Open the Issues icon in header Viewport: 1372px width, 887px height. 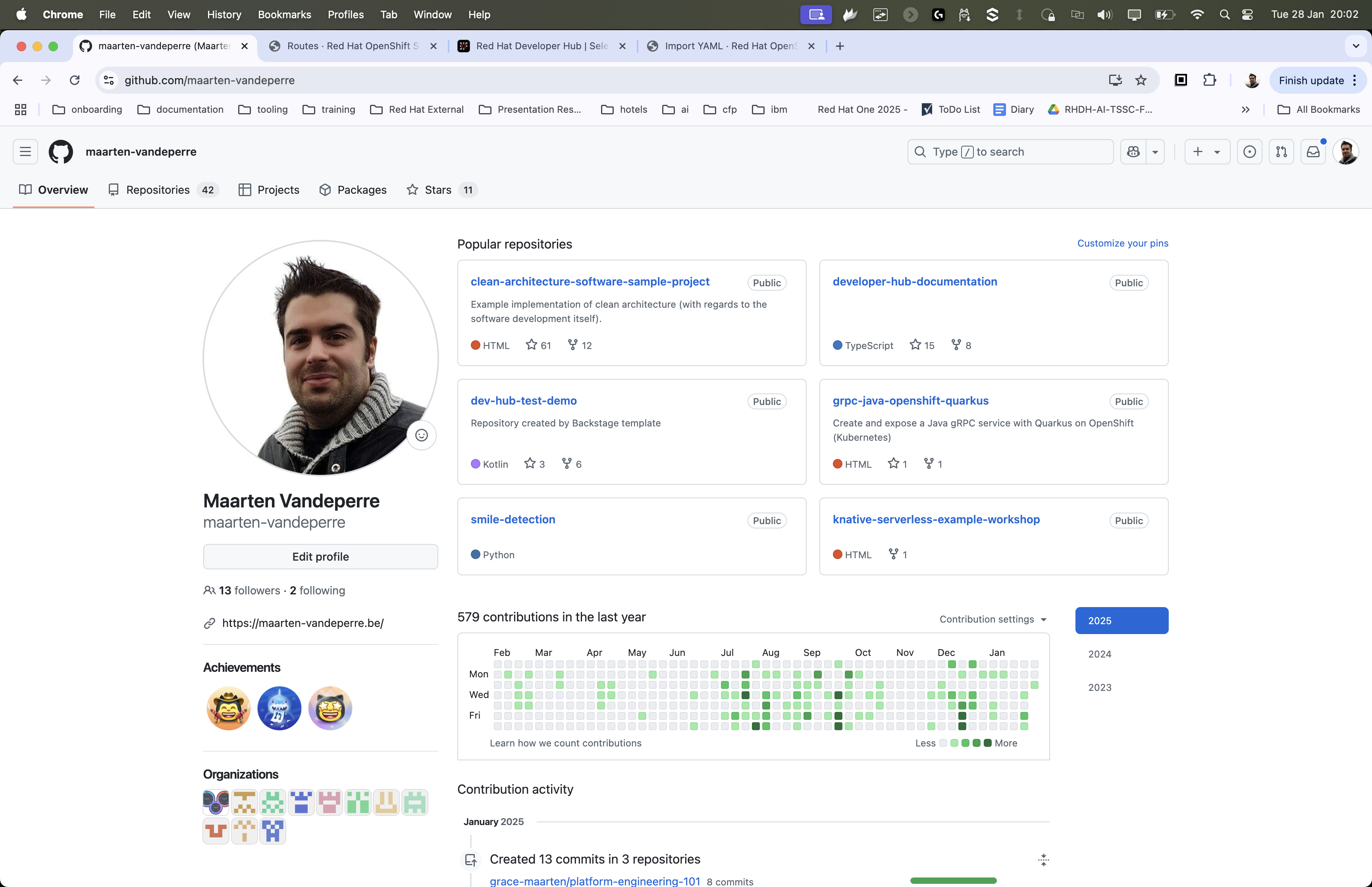1249,152
